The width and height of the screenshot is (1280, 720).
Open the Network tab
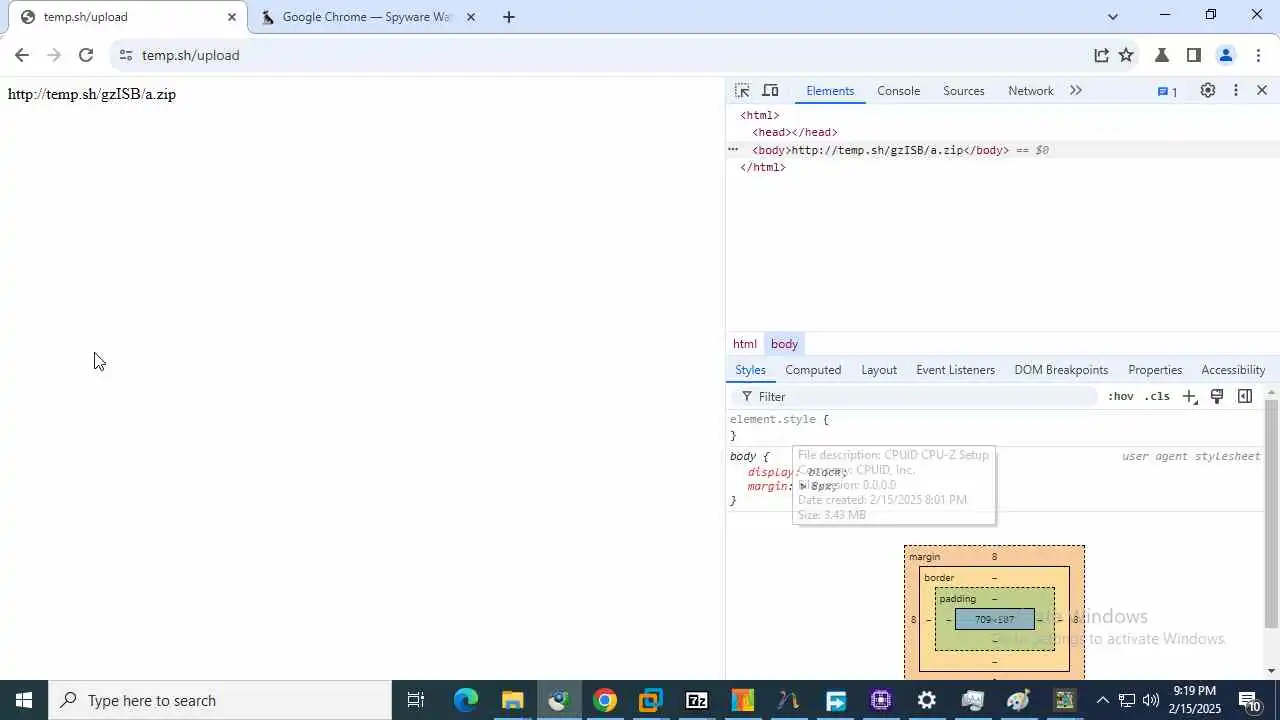point(1030,91)
